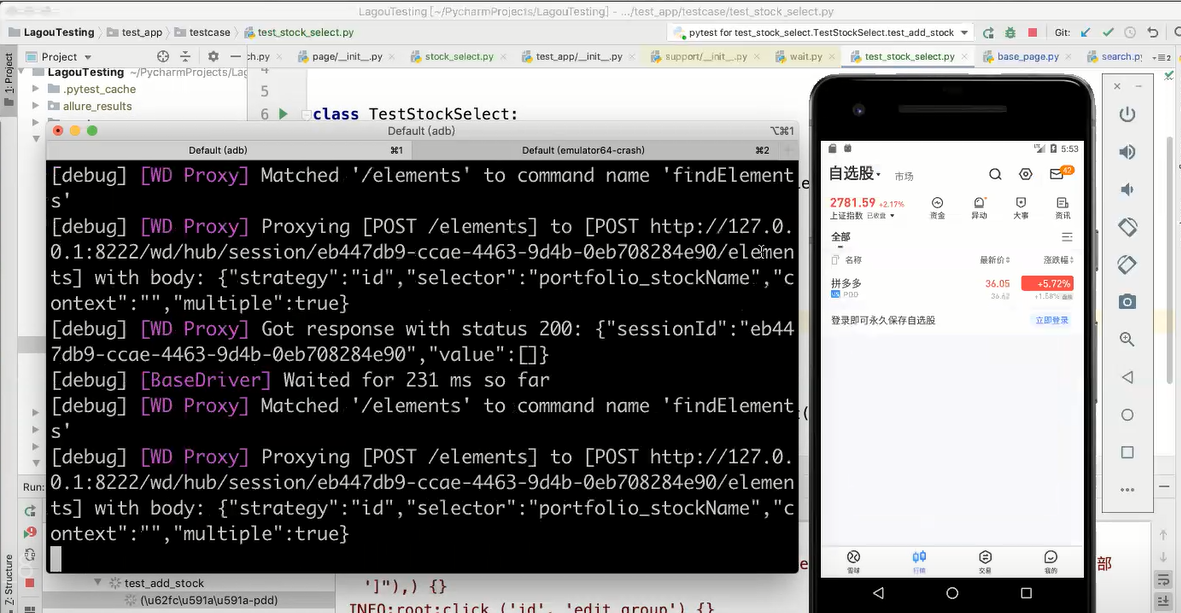Image resolution: width=1181 pixels, height=613 pixels.
Task: Take an emulator screenshot with the camera icon
Action: click(1127, 302)
